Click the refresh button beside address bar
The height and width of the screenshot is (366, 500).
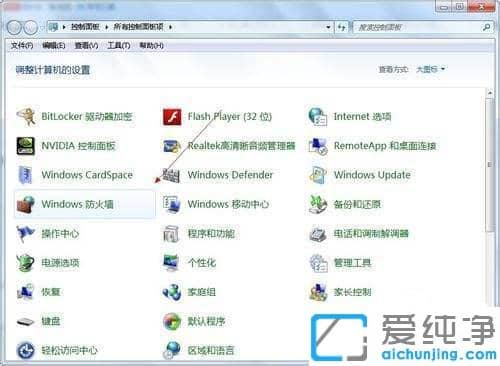coord(341,27)
